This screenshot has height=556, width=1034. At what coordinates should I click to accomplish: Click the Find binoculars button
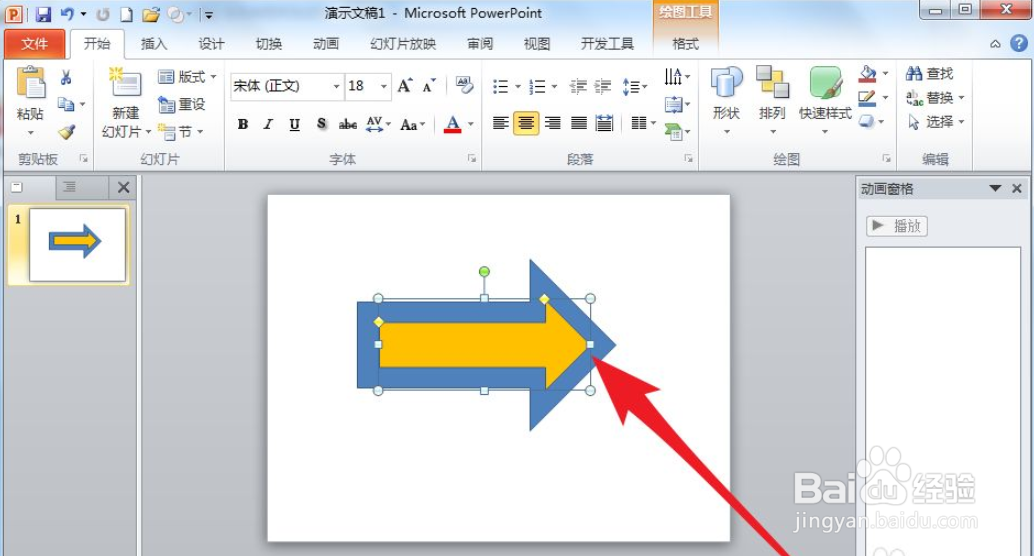929,74
